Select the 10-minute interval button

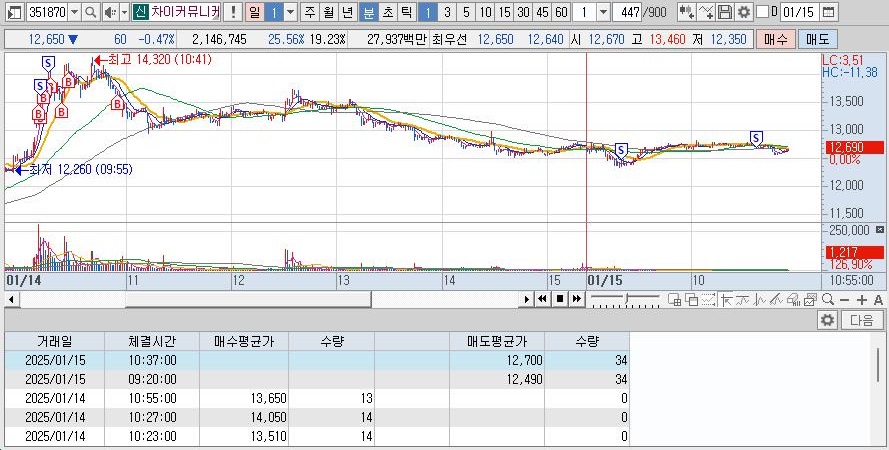coord(485,12)
